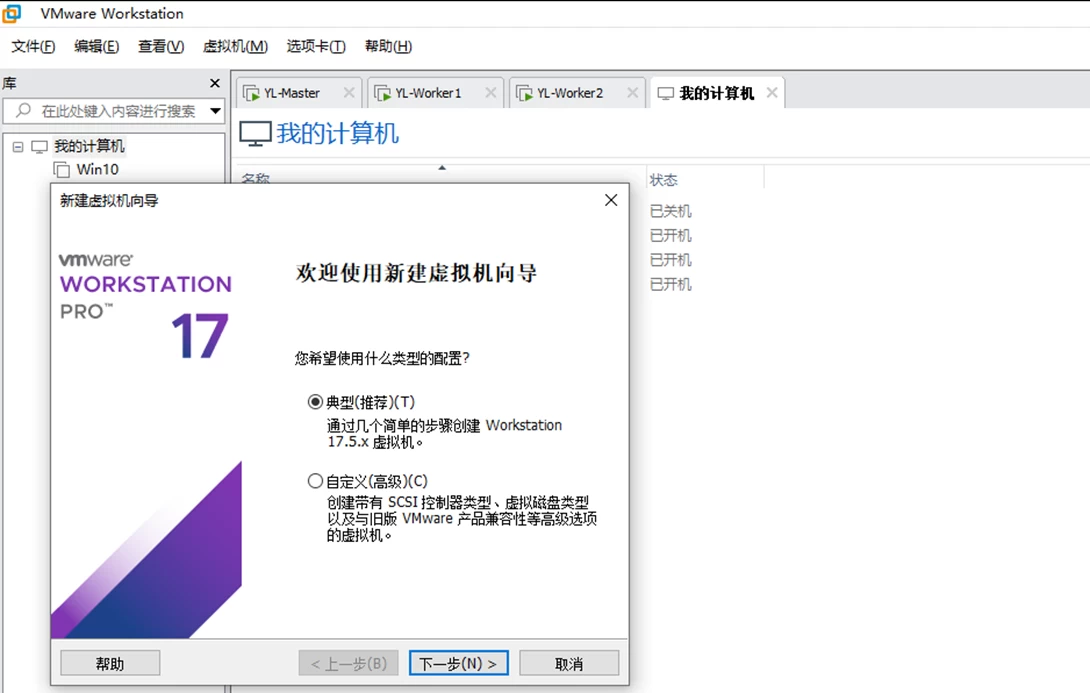This screenshot has width=1090, height=693.
Task: Select 我的计算机 in the library tree
Action: click(x=90, y=147)
